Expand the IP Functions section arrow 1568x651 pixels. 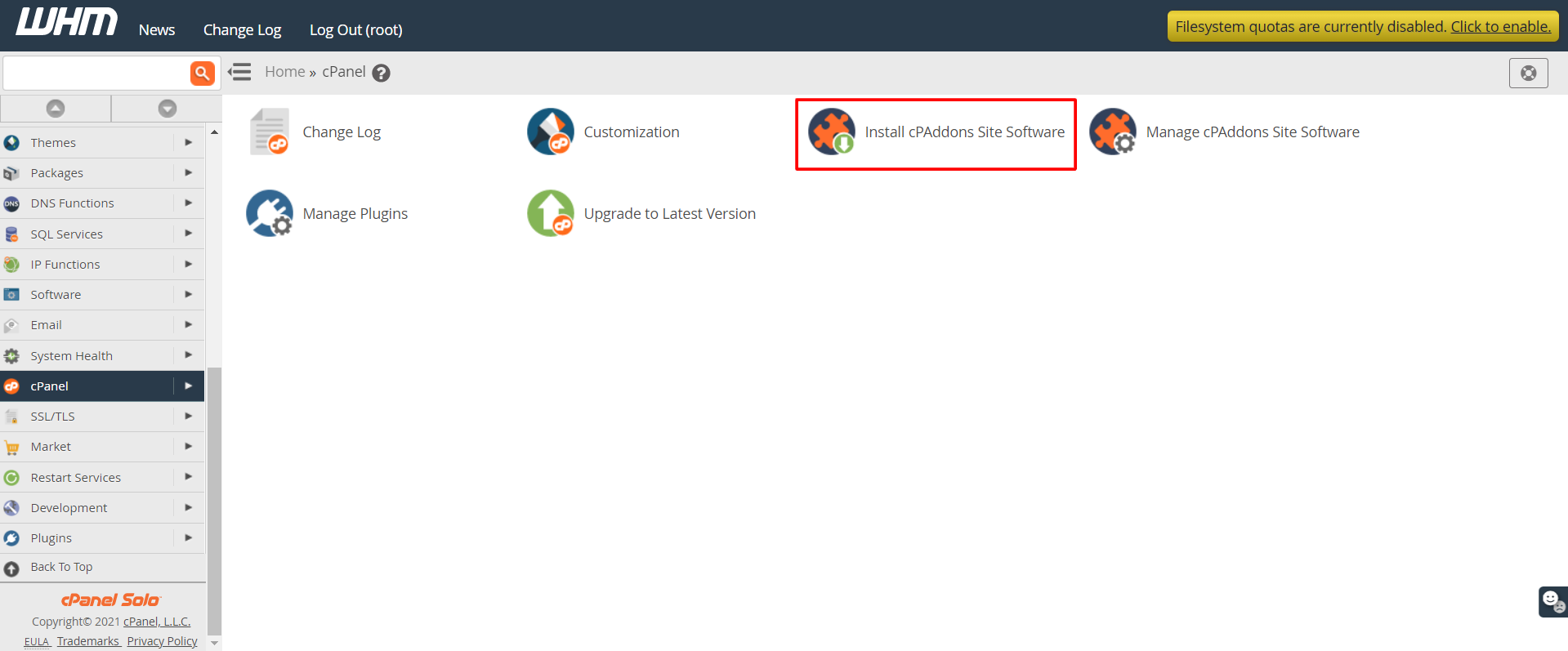click(189, 264)
